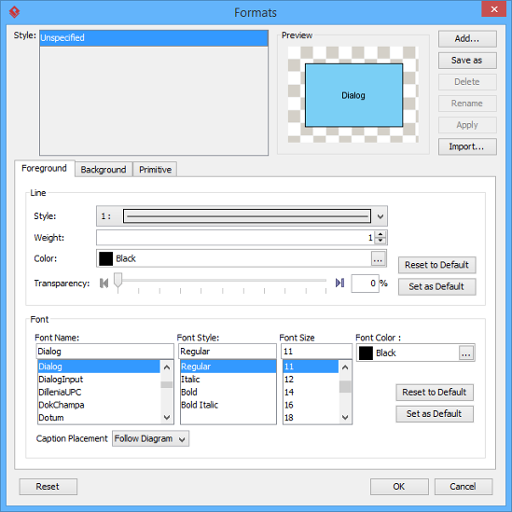Select Regular in the font style list

[x=228, y=367]
